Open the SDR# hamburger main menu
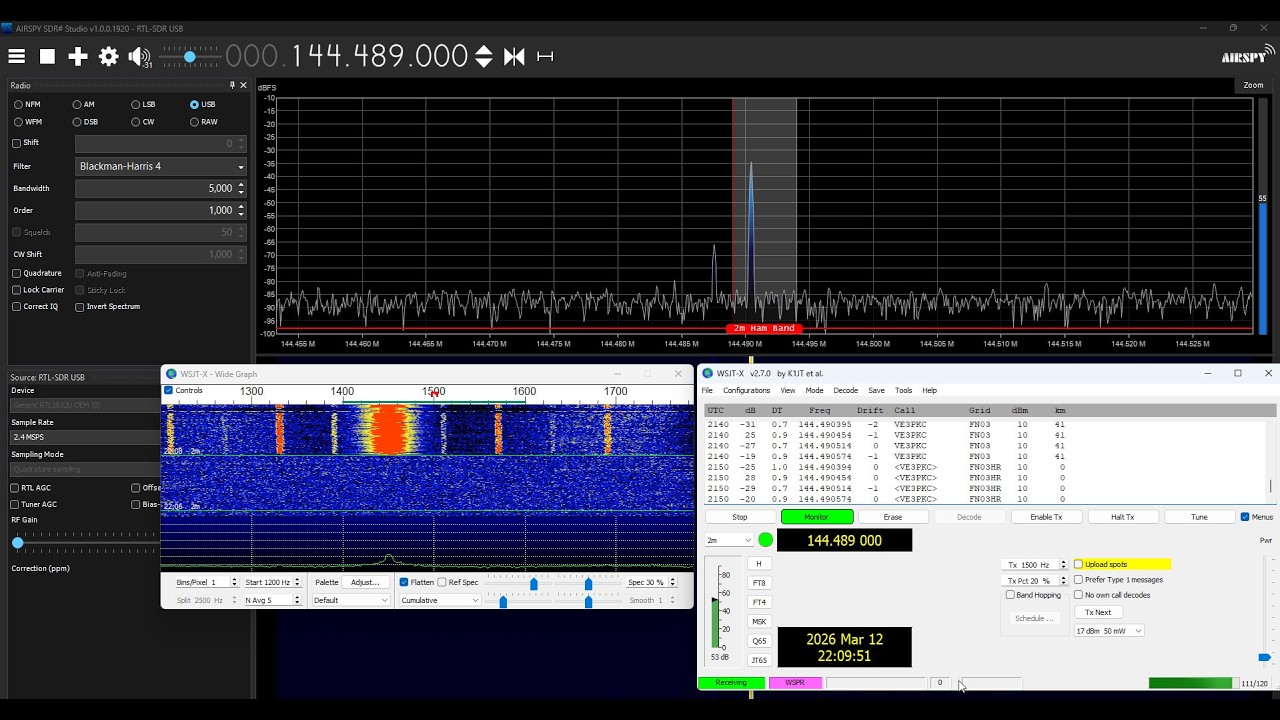 point(17,57)
